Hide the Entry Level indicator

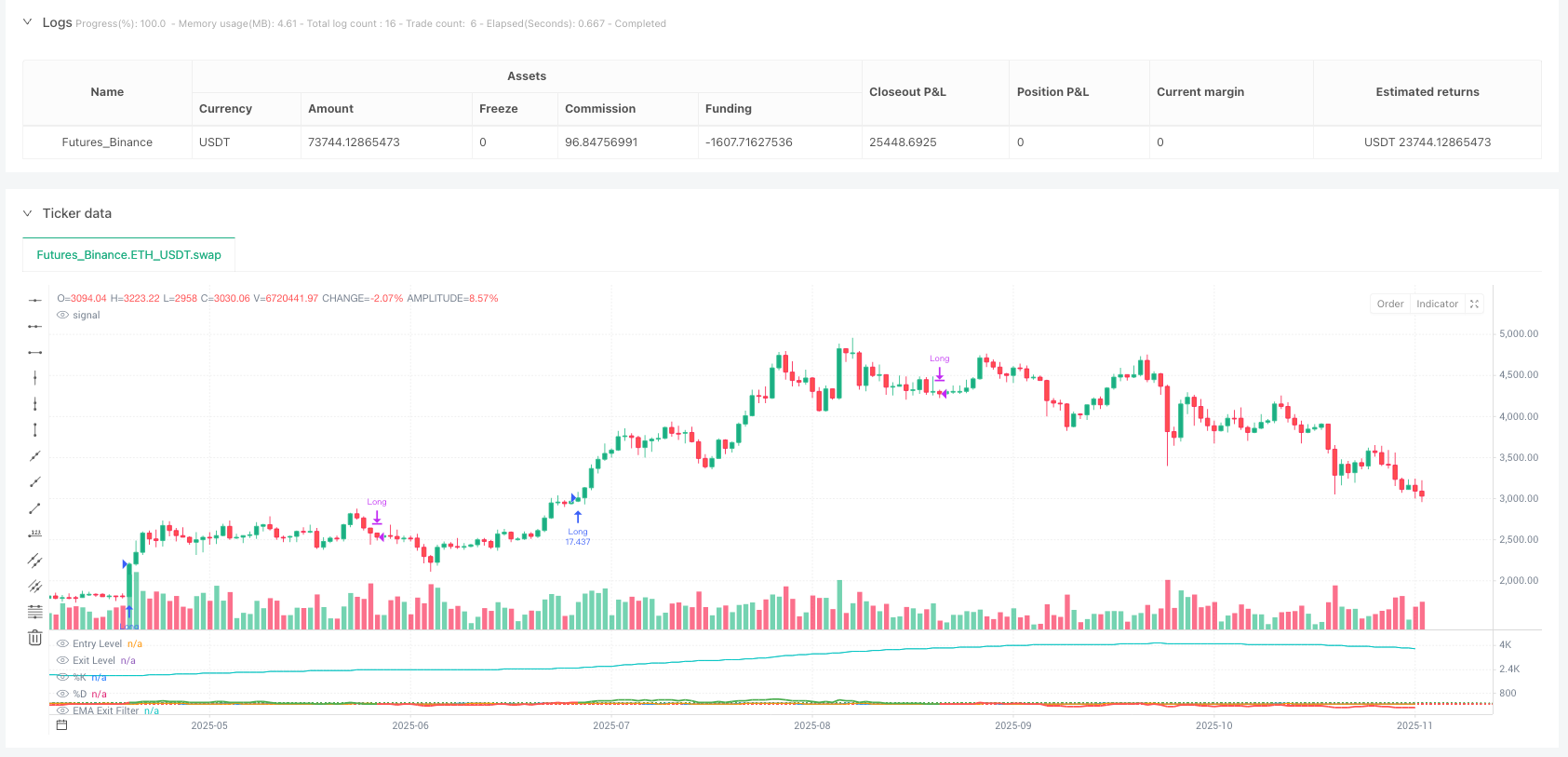point(62,643)
